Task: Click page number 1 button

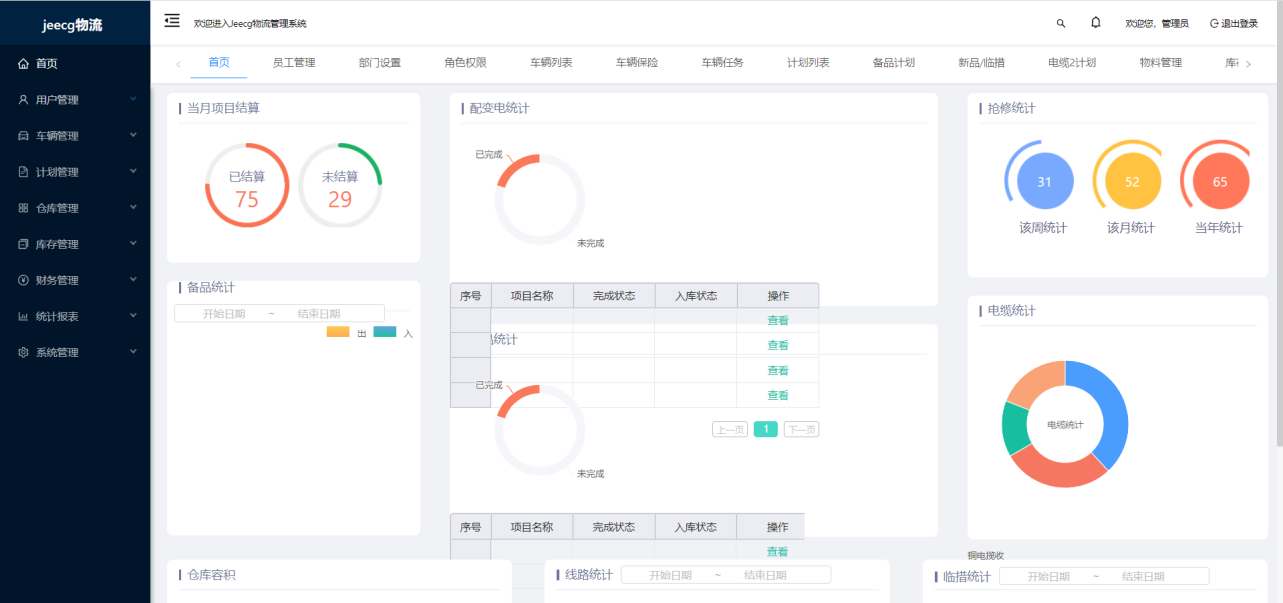Action: coord(766,429)
